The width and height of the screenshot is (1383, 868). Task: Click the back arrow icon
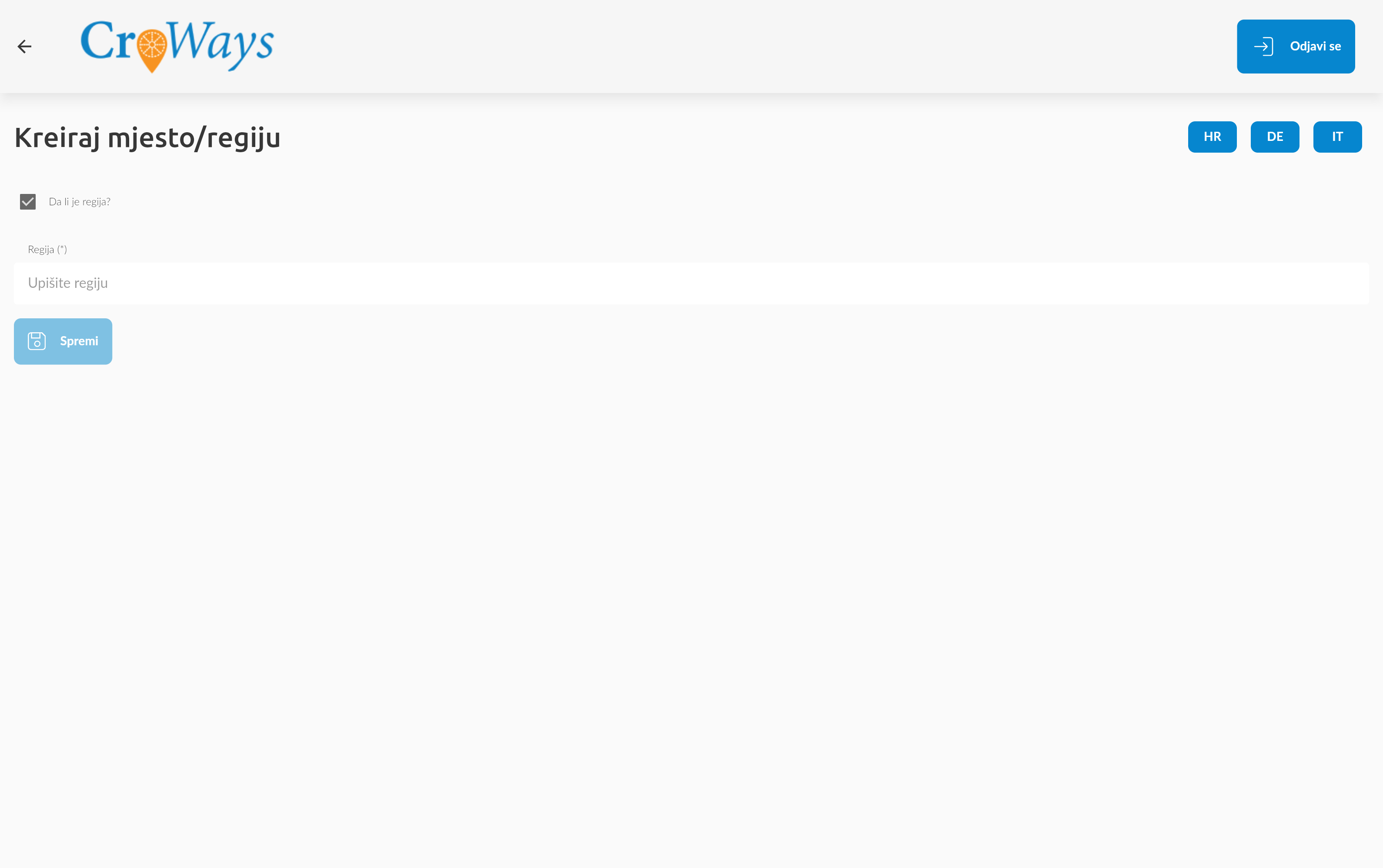tap(24, 47)
